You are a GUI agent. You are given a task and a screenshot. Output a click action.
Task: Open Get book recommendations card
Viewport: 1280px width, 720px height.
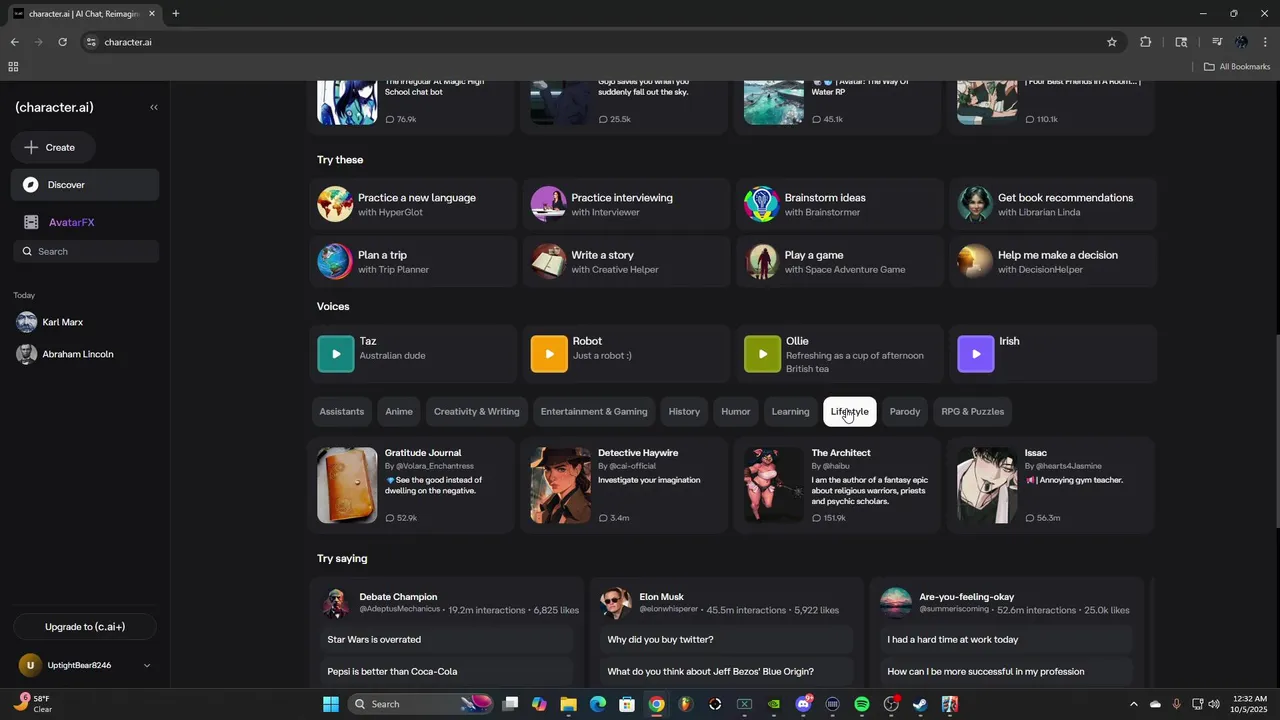[x=1053, y=204]
